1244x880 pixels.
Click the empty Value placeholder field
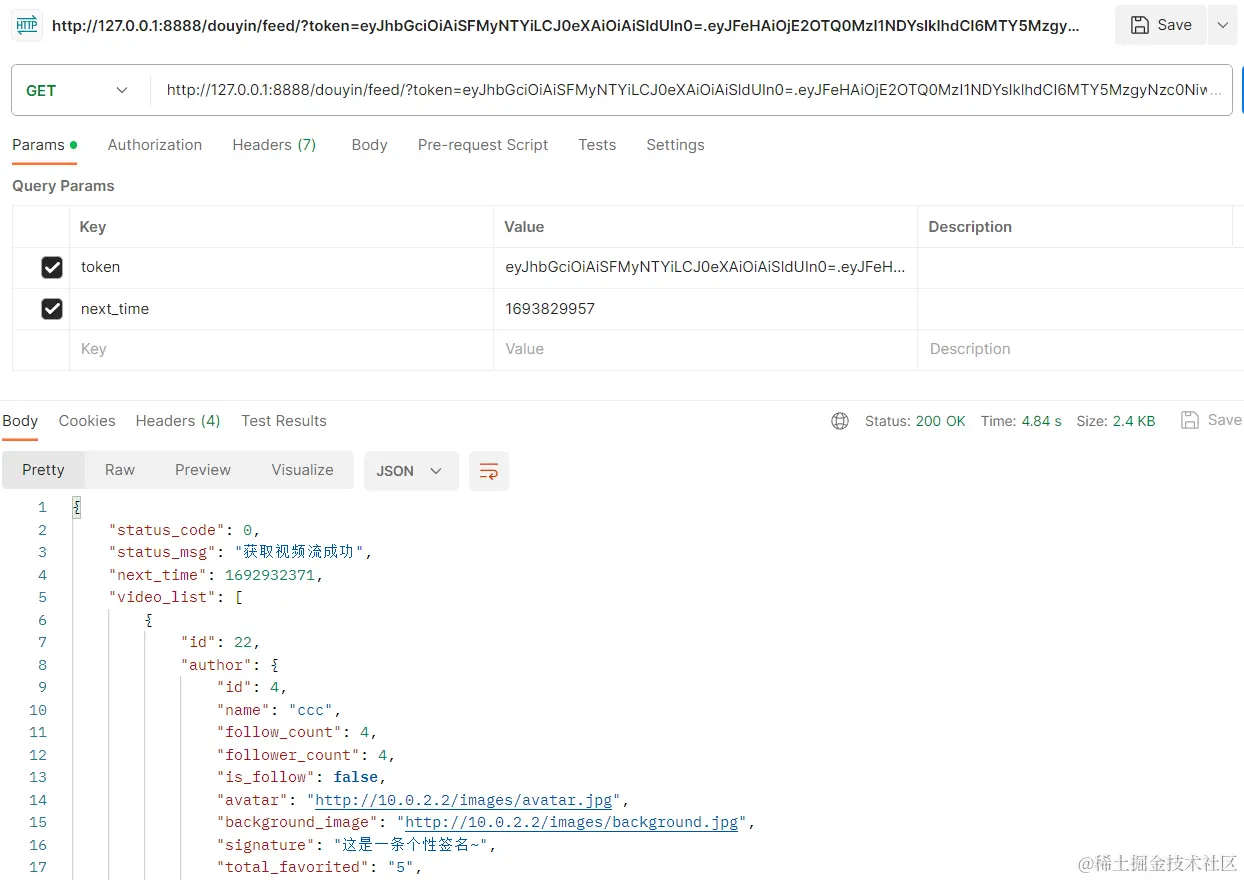pos(705,350)
